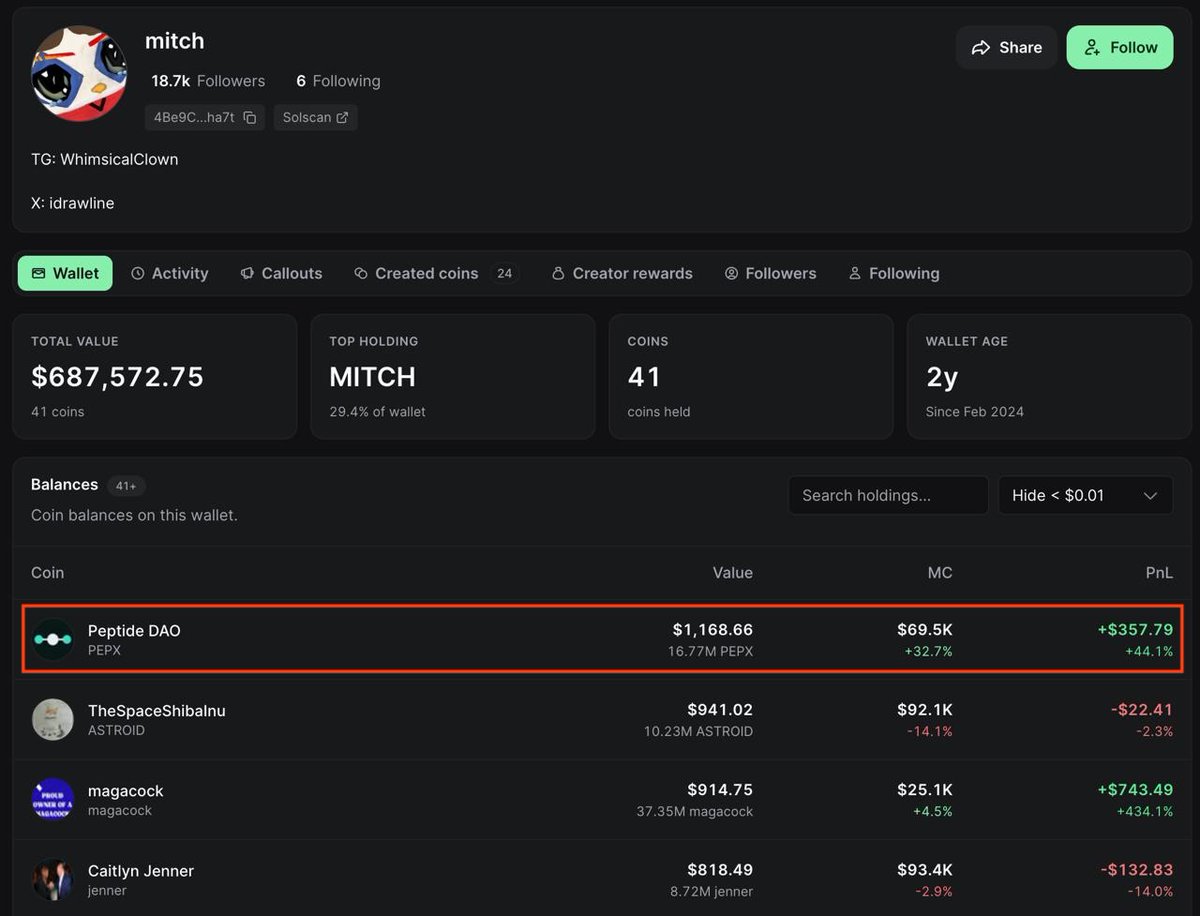This screenshot has height=916, width=1200.
Task: Click the Coin column header
Action: (47, 573)
